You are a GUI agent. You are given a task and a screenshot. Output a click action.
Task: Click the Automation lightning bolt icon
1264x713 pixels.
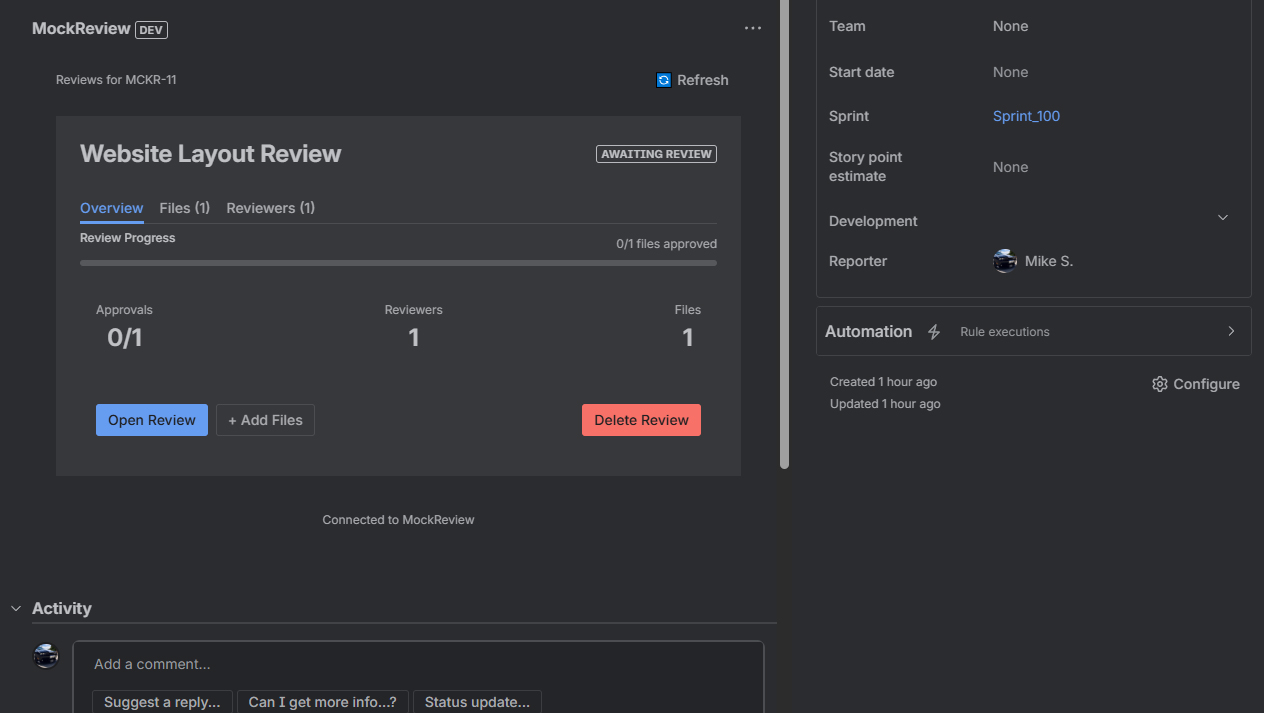[x=934, y=331]
